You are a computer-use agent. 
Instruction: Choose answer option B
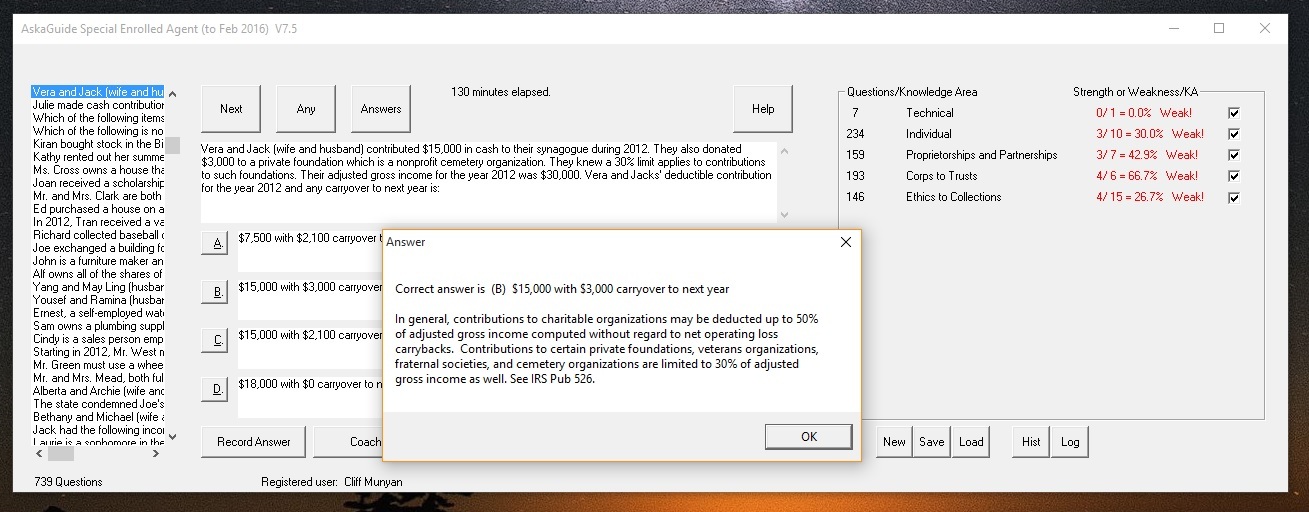coord(217,292)
